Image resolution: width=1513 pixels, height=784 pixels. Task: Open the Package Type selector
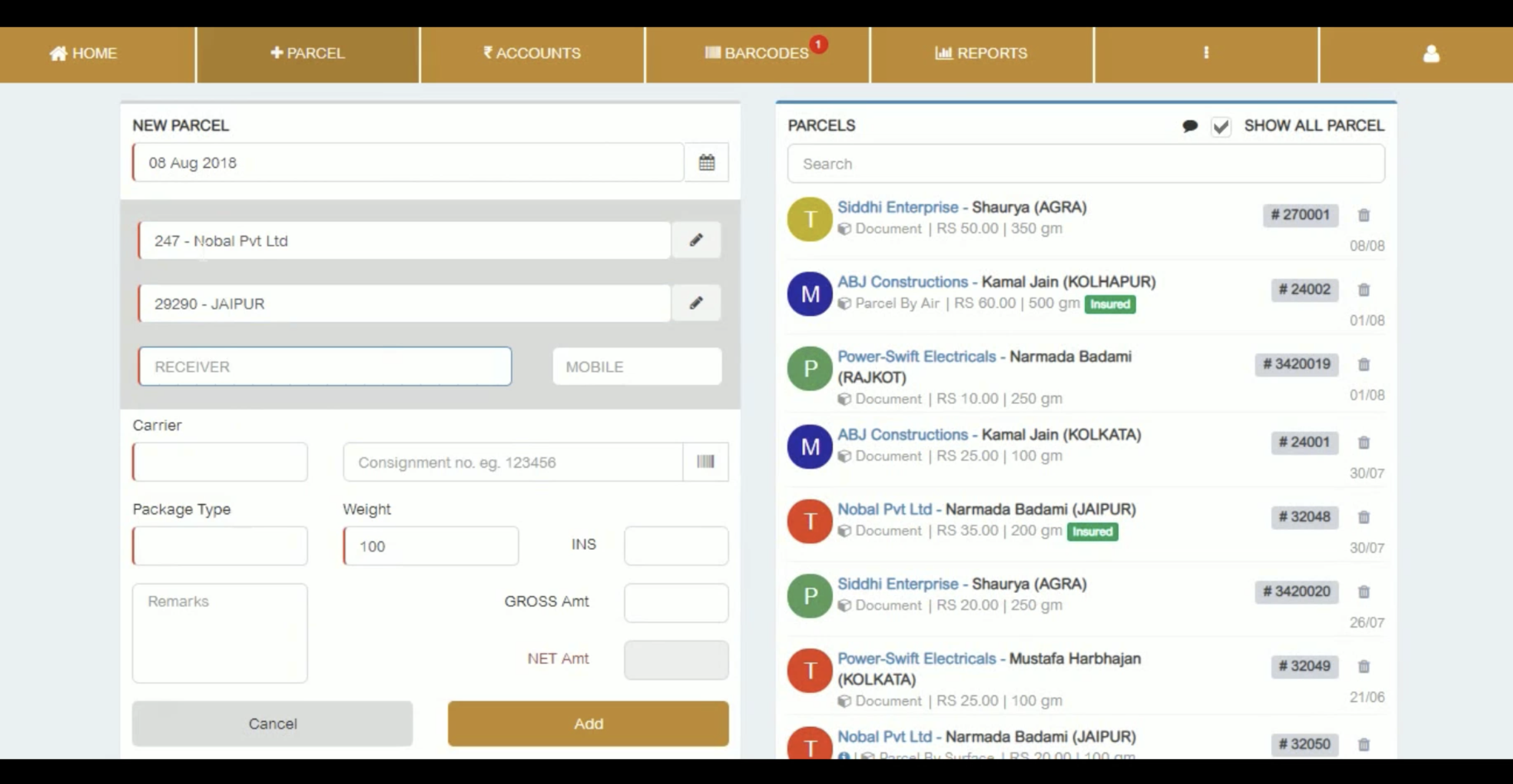[x=220, y=545]
